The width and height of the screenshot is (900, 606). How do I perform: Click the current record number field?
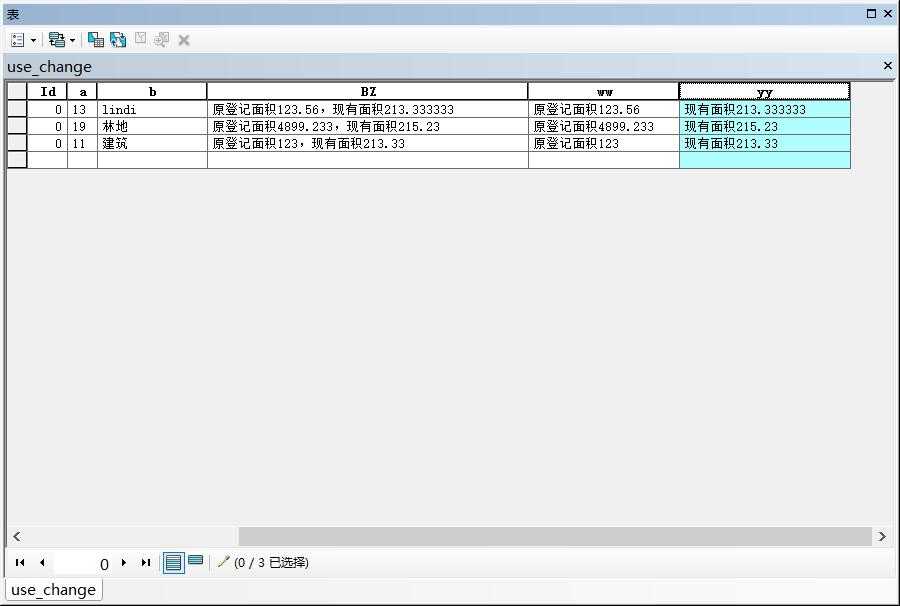(83, 564)
